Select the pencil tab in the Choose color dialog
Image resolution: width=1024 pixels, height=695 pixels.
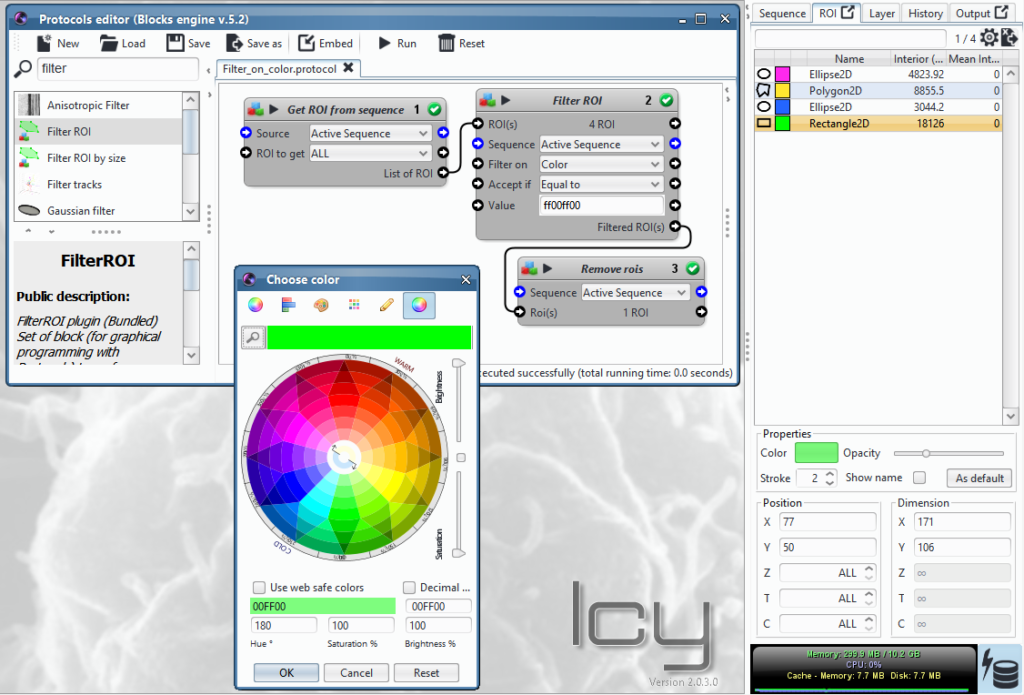point(387,305)
